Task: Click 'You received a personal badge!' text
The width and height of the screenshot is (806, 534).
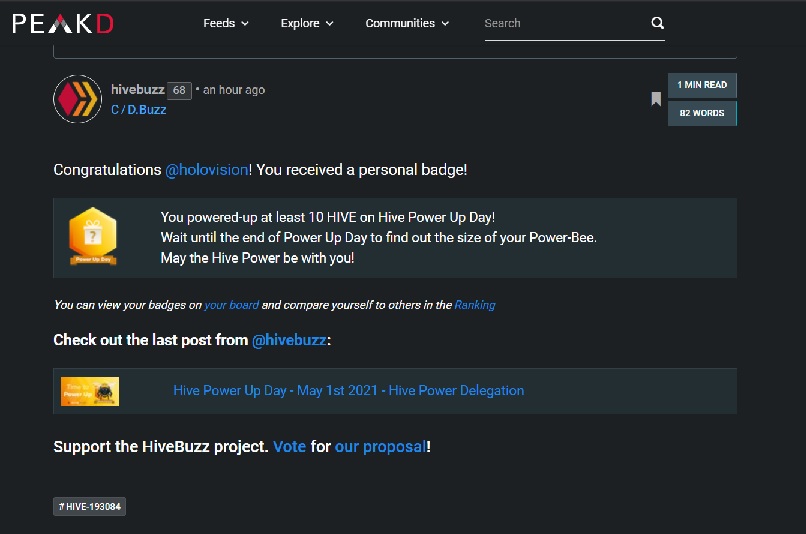Action: (x=362, y=170)
